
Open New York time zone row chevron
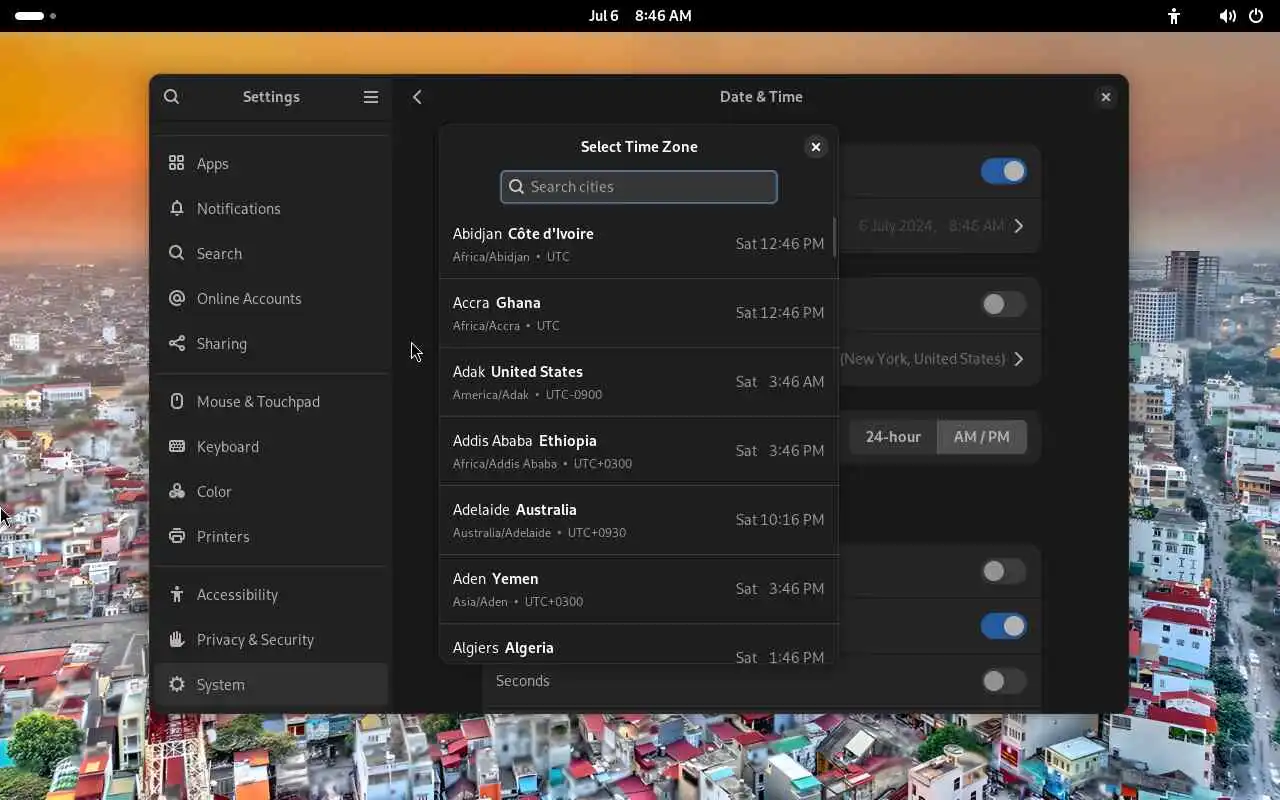1019,359
